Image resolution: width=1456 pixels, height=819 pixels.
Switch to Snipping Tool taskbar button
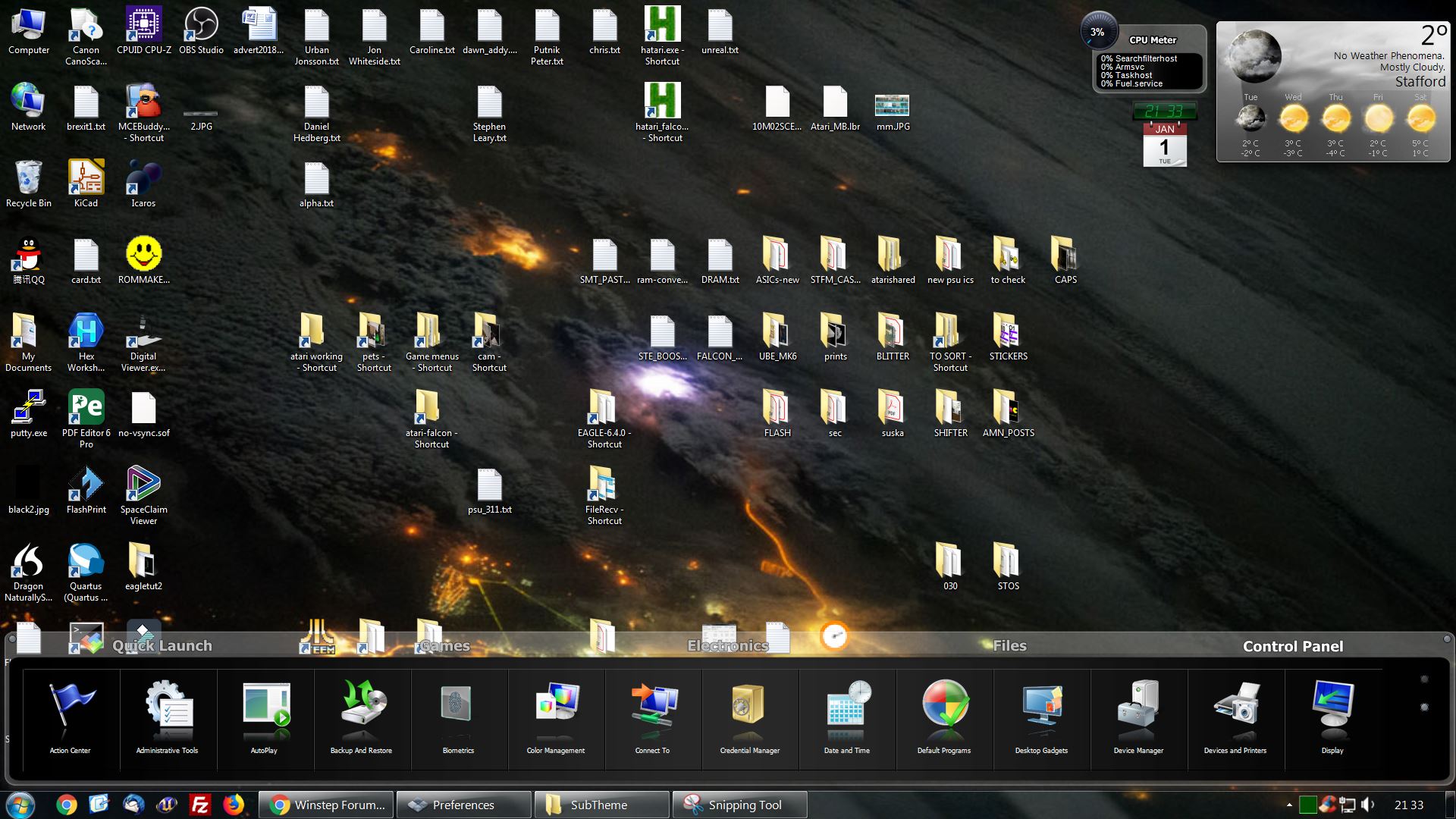739,805
